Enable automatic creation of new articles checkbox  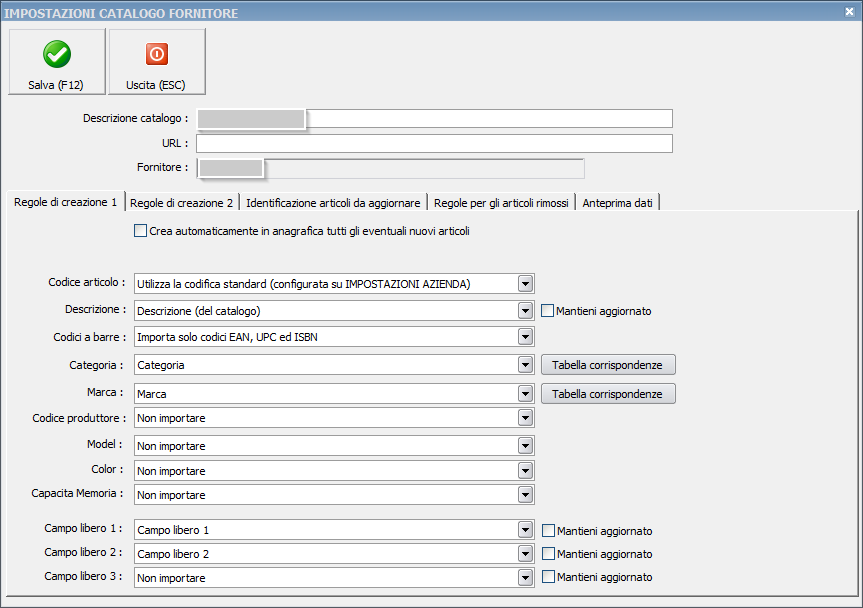[x=140, y=231]
